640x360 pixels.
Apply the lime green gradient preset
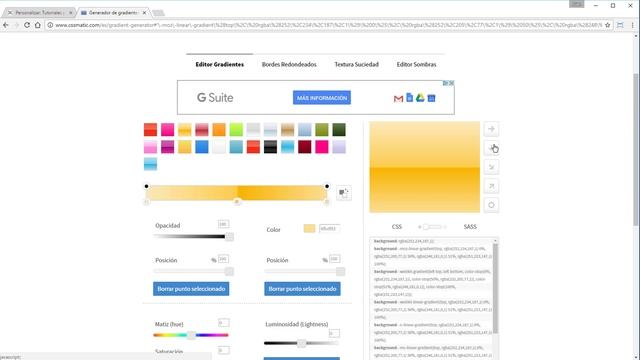236,130
